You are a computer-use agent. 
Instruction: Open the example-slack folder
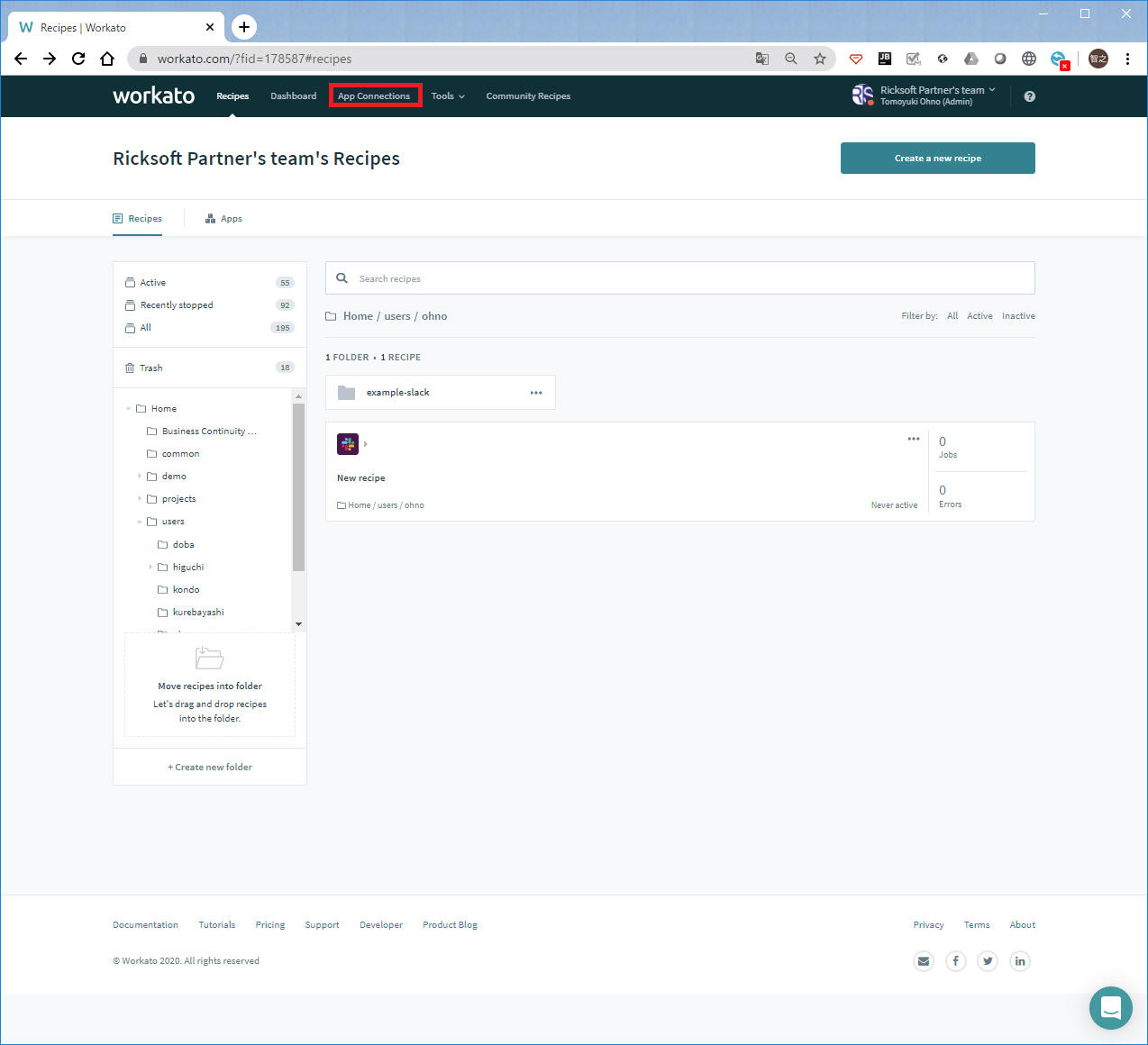point(441,393)
